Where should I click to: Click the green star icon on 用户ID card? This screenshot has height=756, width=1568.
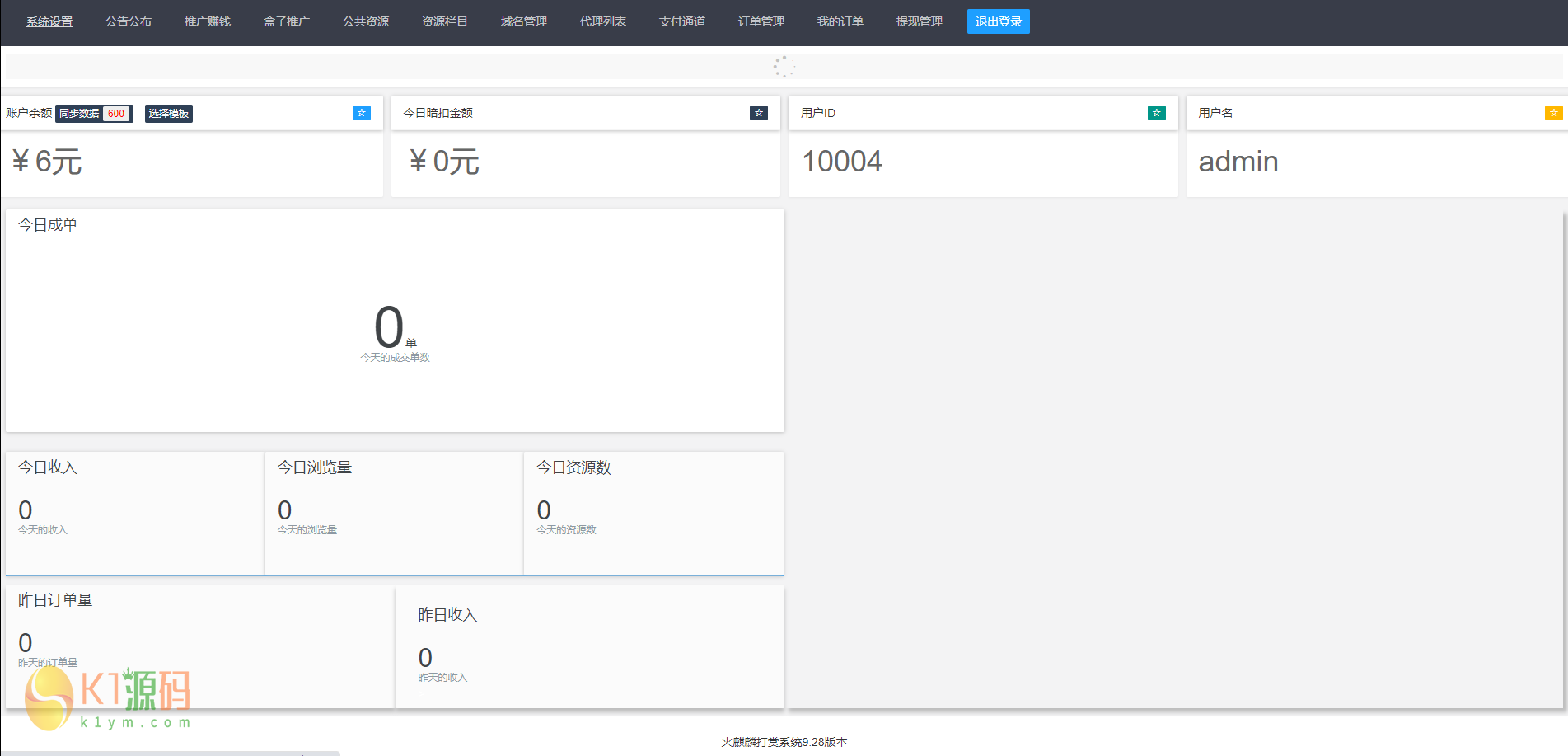1156,113
